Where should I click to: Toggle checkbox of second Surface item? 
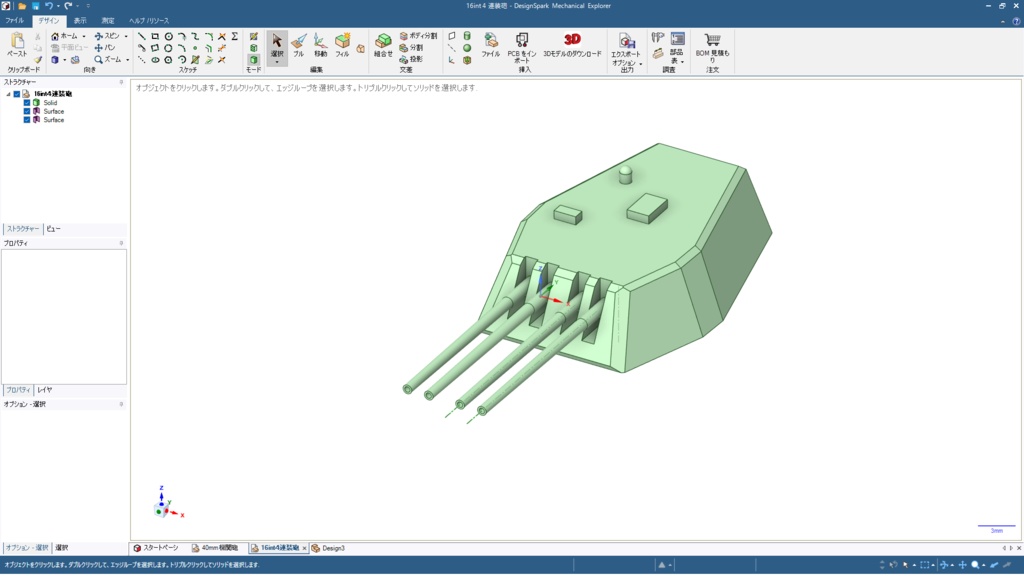(27, 120)
